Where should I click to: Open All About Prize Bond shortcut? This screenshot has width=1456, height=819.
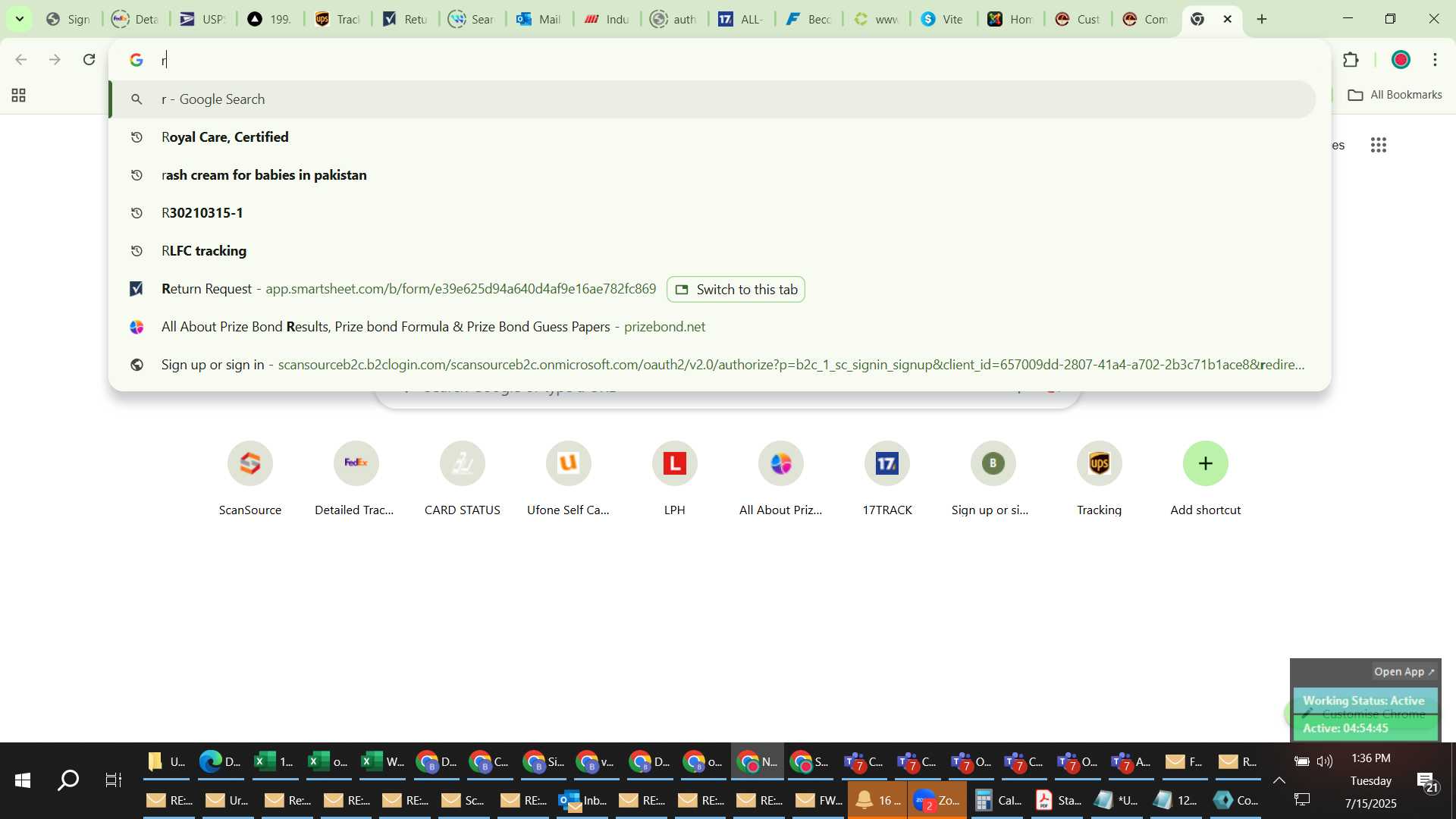click(x=781, y=479)
